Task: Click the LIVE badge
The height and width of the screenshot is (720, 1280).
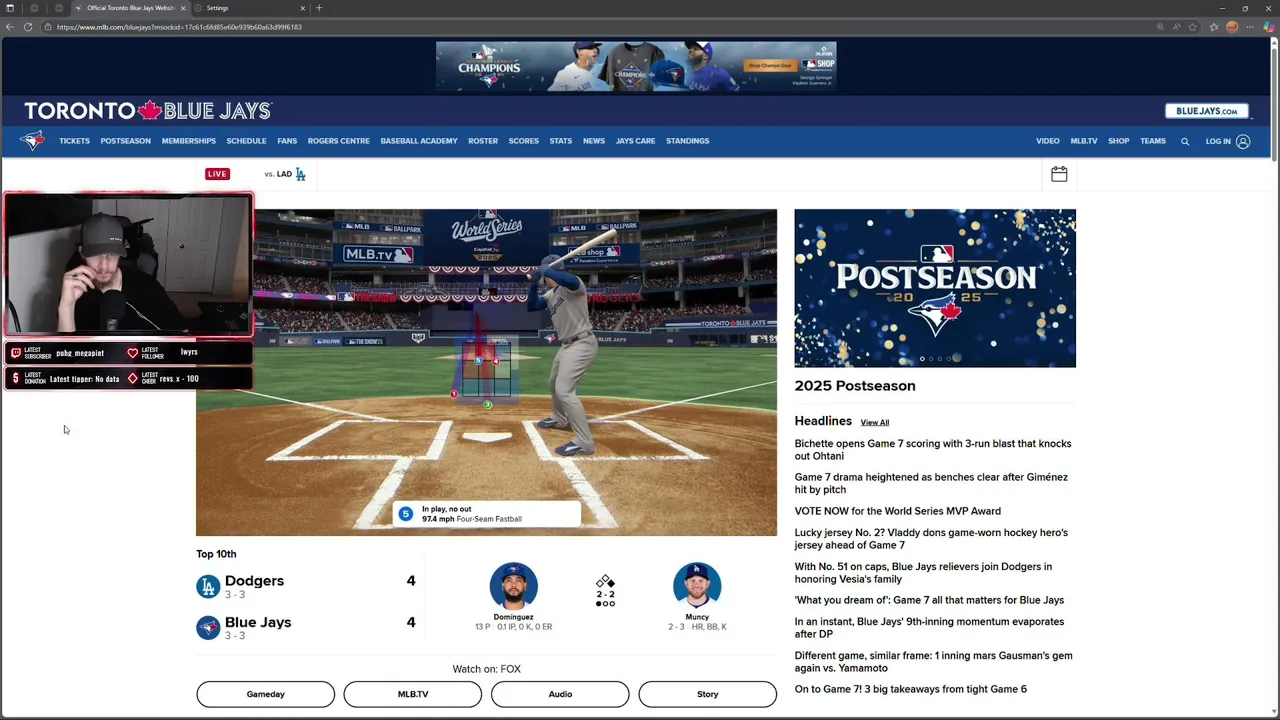Action: pyautogui.click(x=217, y=174)
